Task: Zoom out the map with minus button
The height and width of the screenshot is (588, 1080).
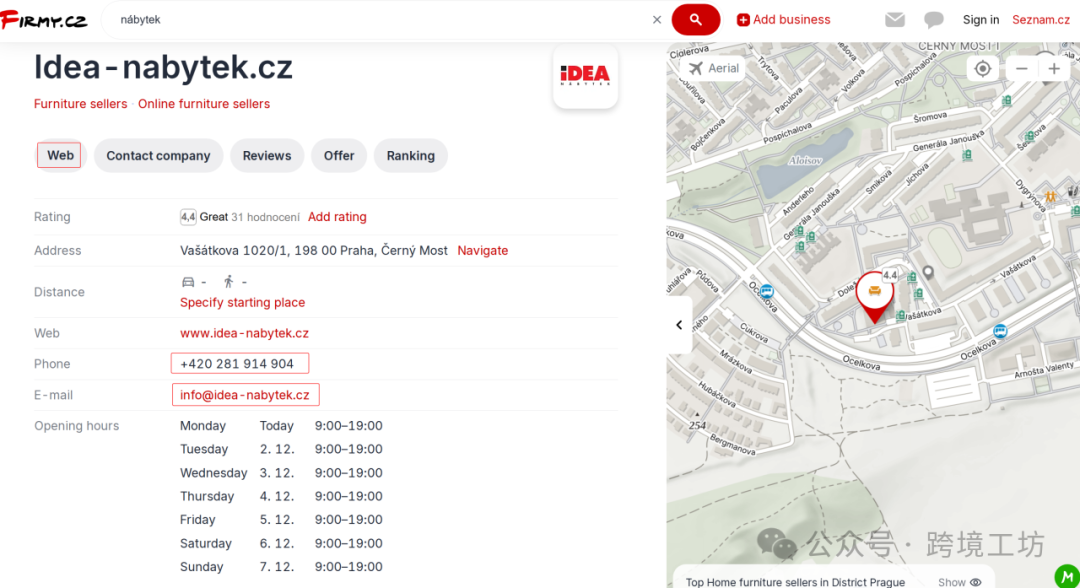Action: pos(1022,68)
